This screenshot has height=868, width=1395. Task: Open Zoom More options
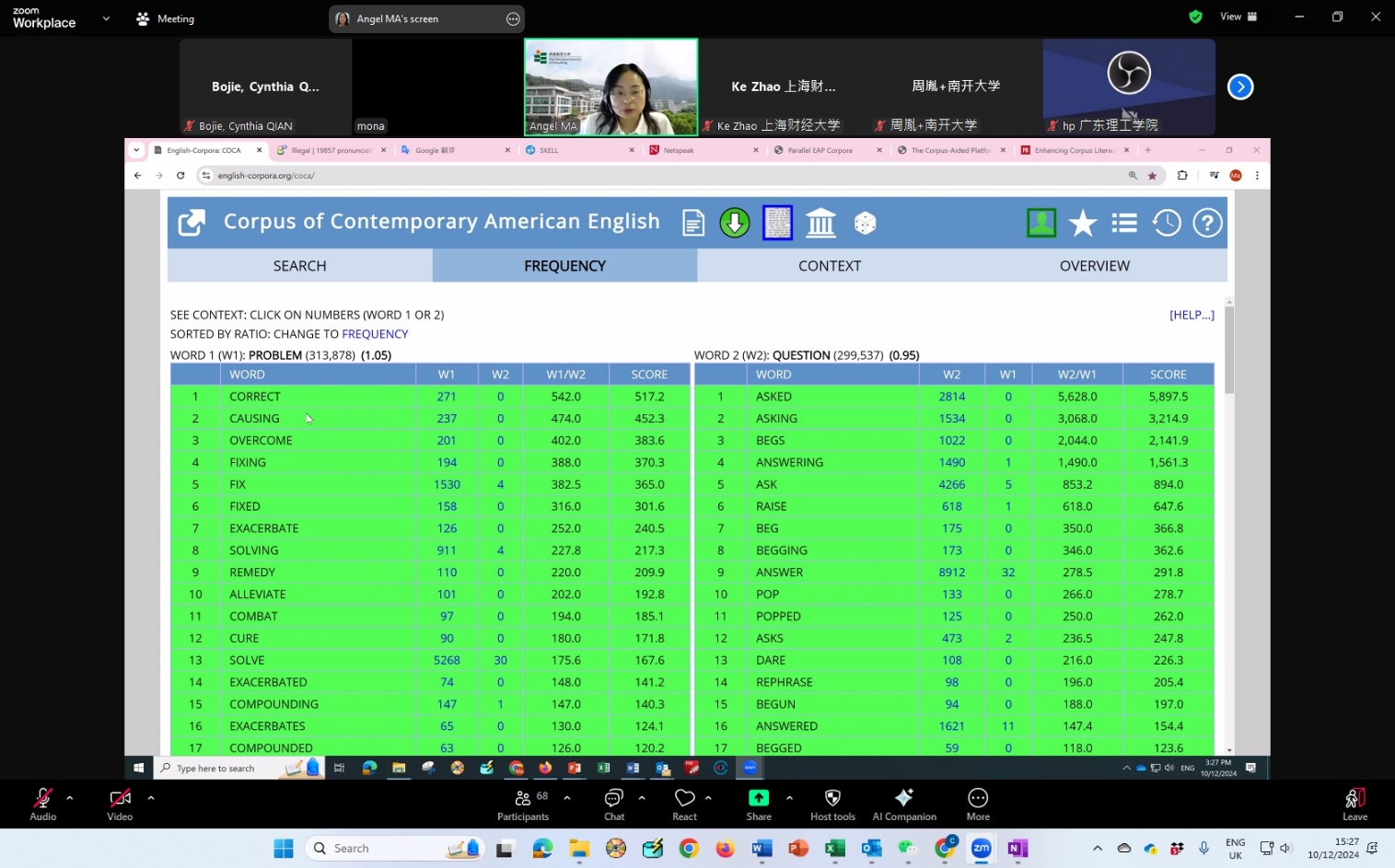[x=978, y=804]
